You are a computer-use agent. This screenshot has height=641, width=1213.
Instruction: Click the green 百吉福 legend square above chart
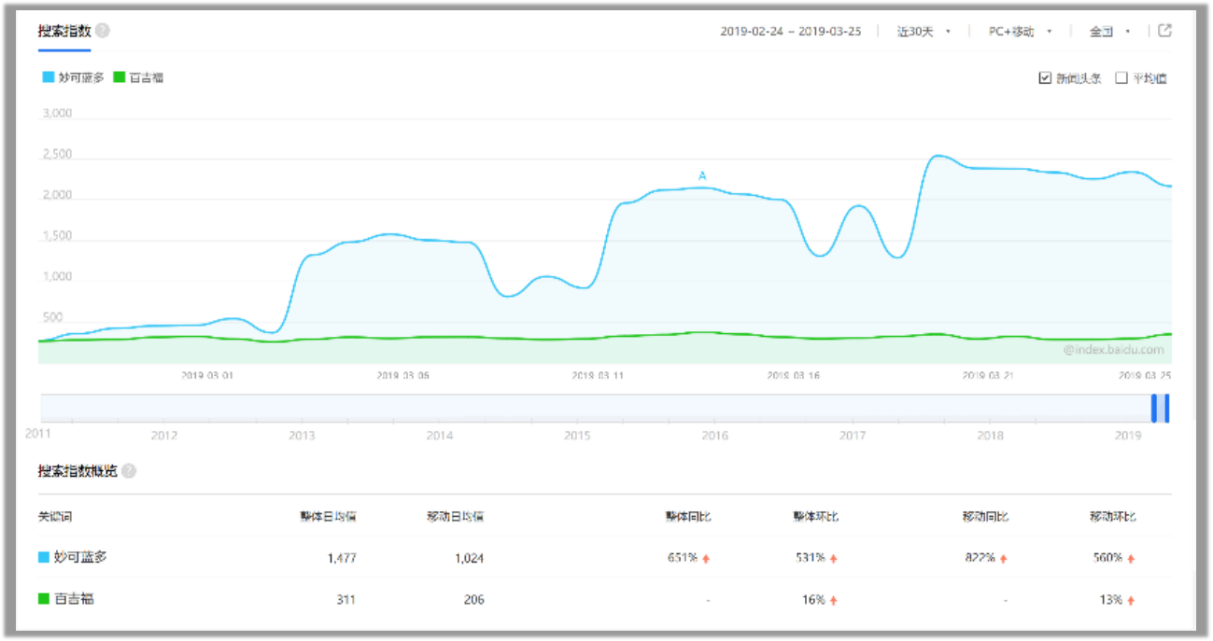coord(120,77)
